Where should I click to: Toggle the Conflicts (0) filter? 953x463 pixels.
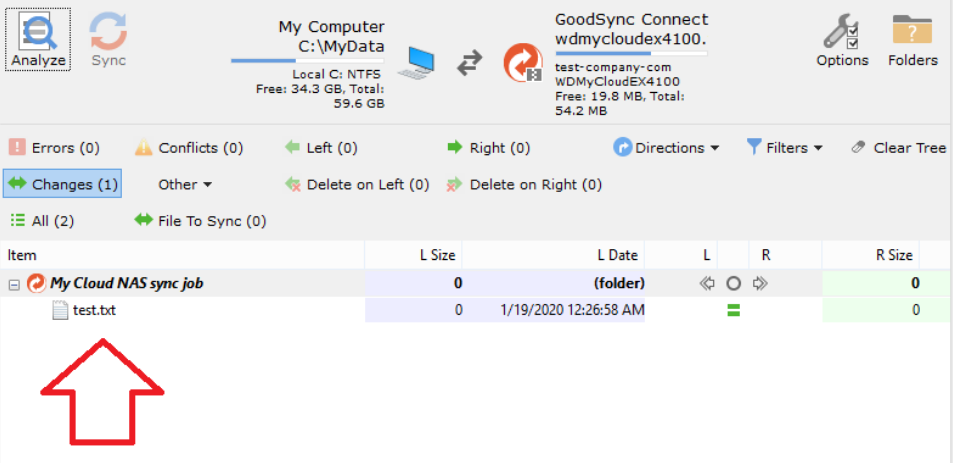point(189,148)
